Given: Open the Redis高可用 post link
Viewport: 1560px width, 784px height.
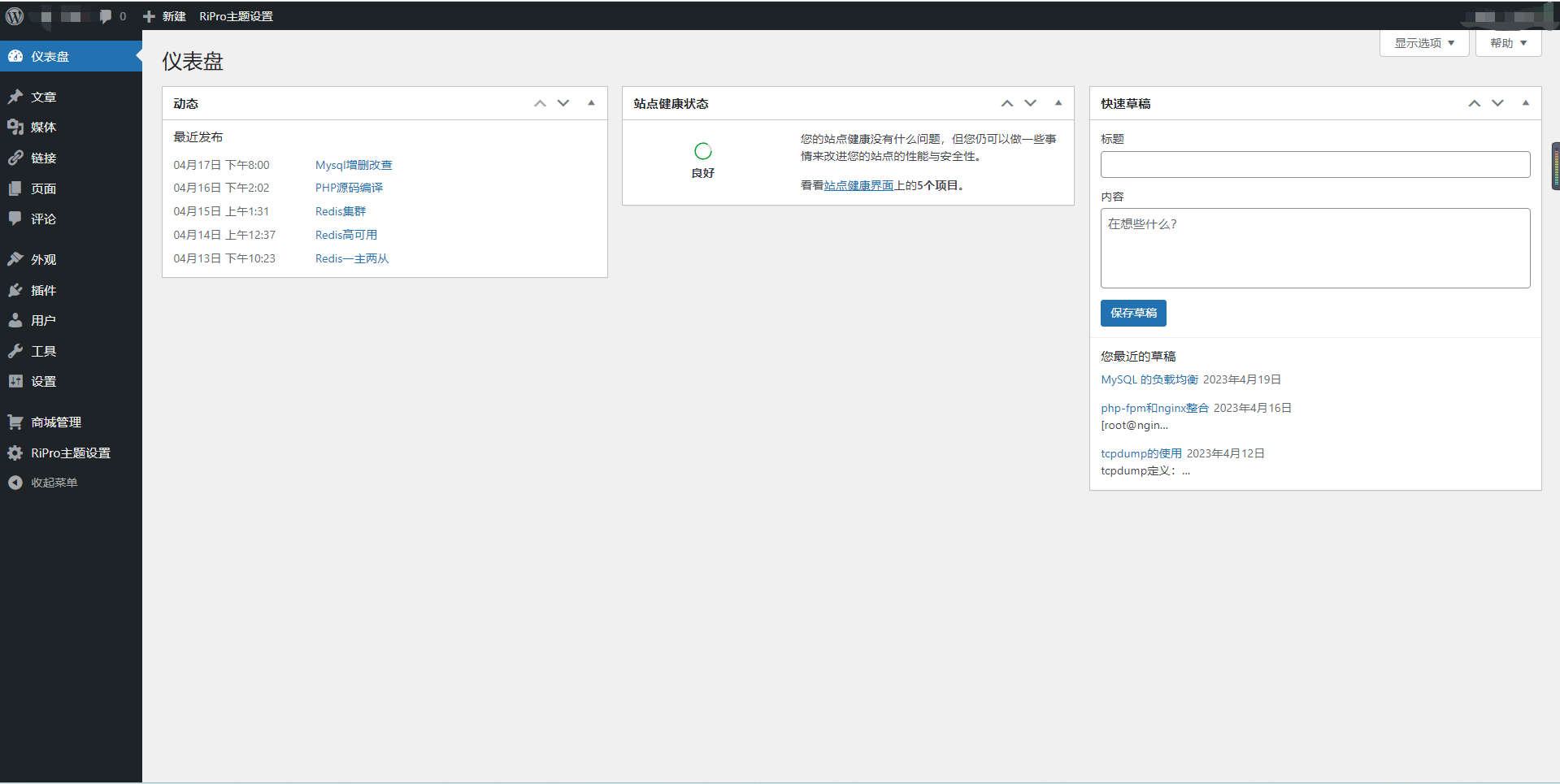Looking at the screenshot, I should [x=346, y=235].
